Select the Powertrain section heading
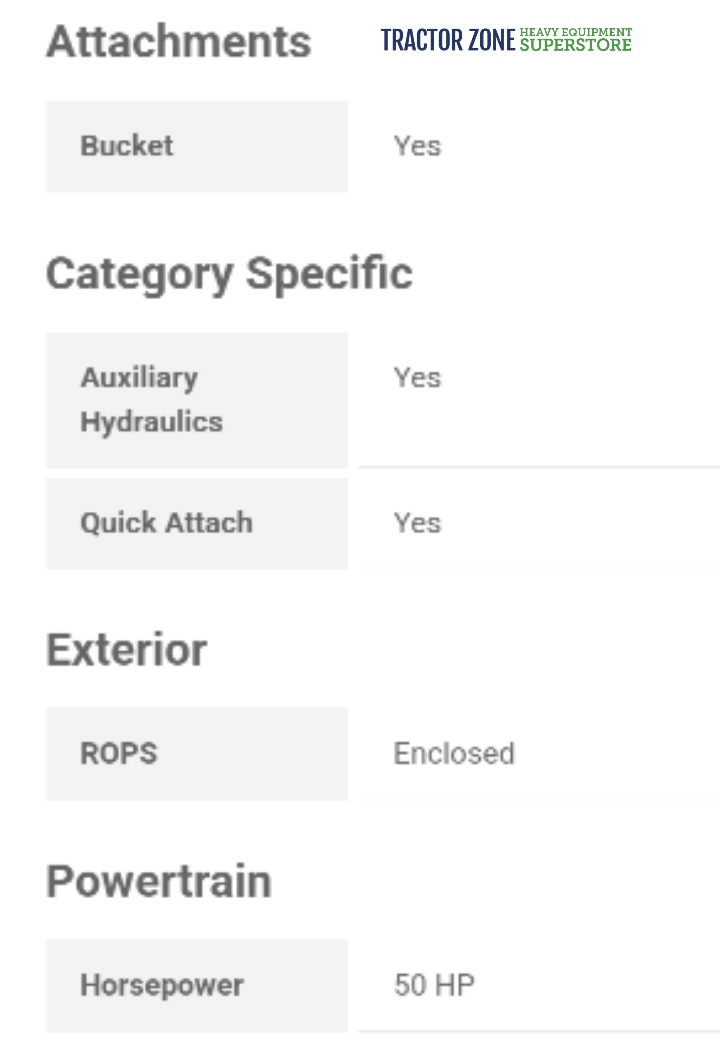 [x=159, y=882]
